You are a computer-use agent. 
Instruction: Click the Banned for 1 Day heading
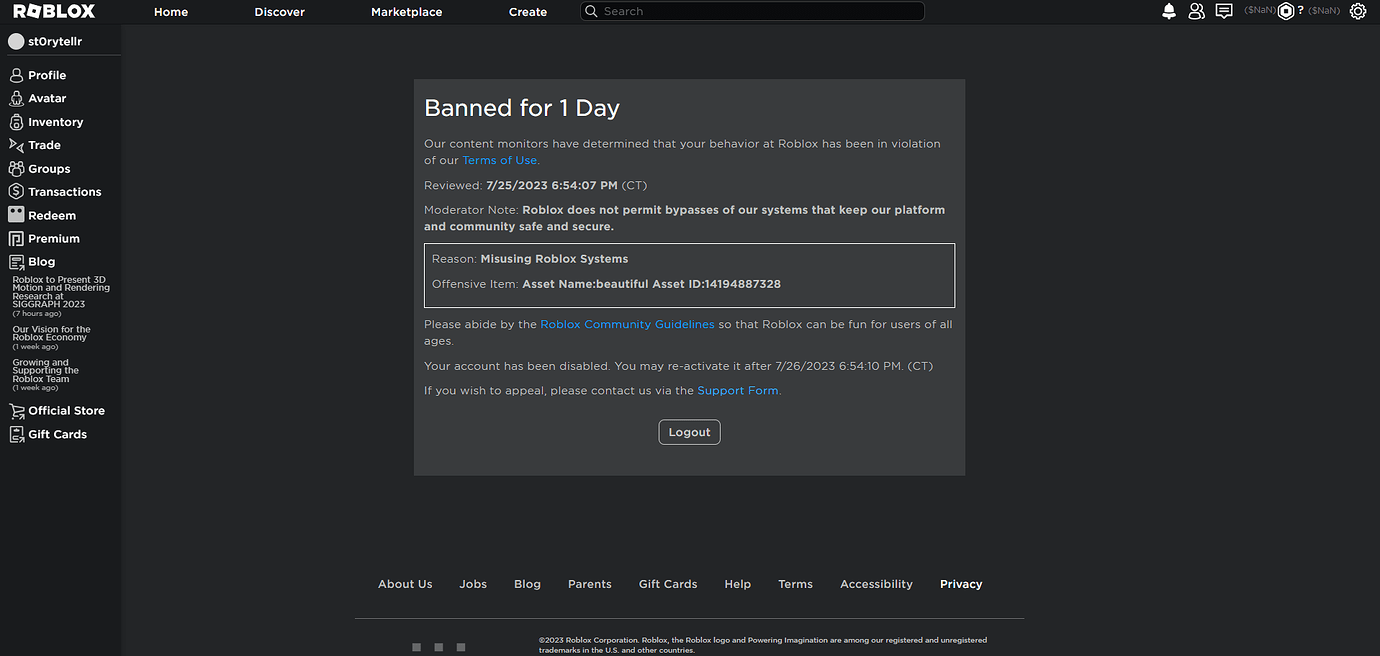tap(522, 108)
